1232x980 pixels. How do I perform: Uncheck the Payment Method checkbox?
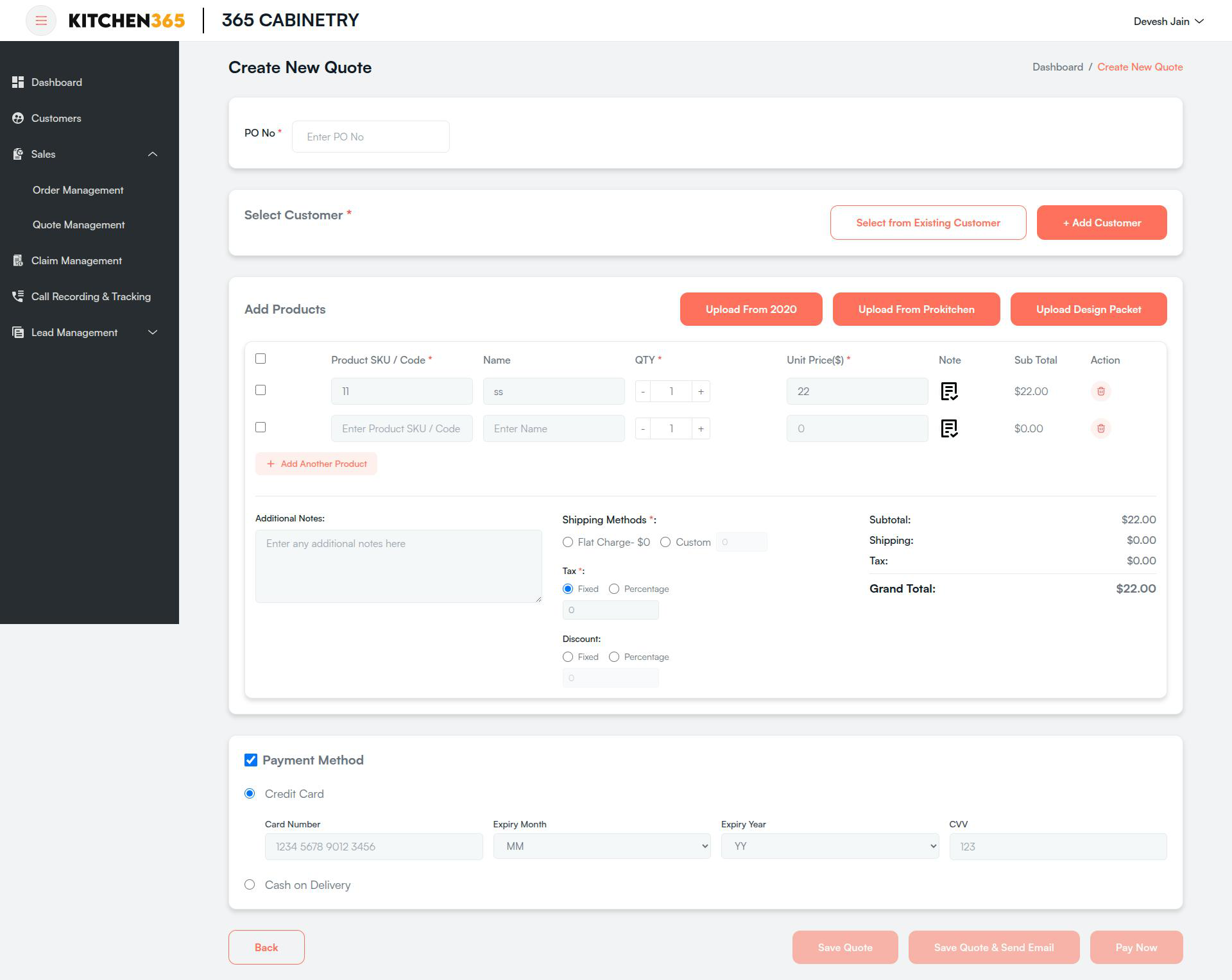(x=251, y=760)
